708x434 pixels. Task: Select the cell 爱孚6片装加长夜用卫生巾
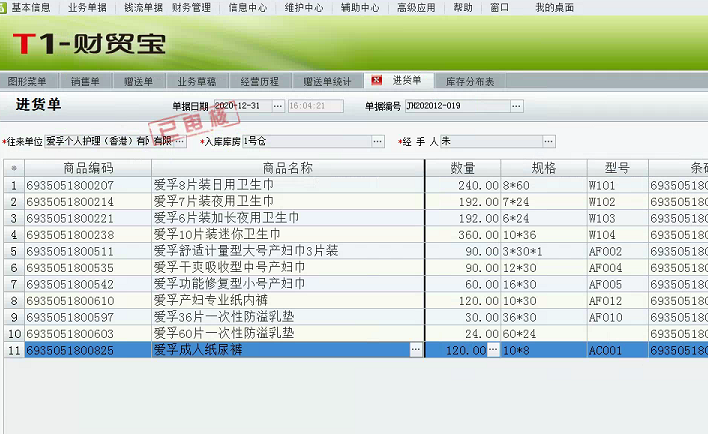tap(288, 218)
